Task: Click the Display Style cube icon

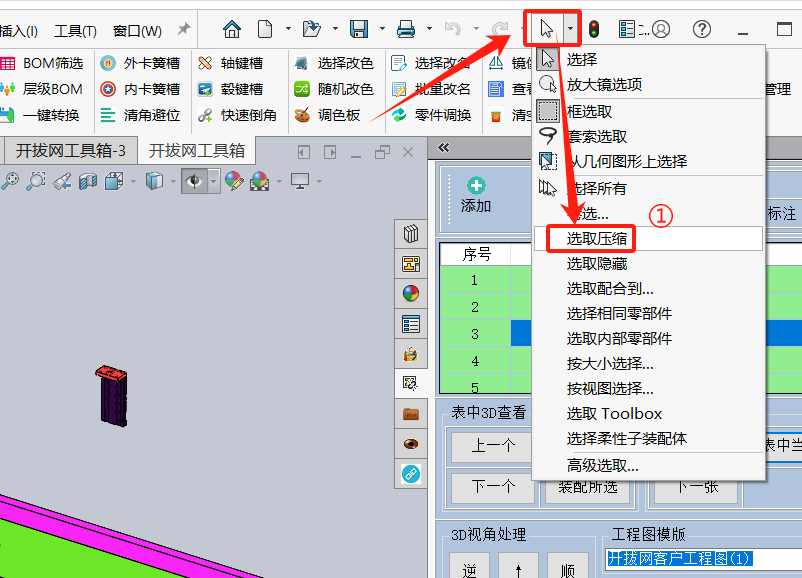Action: tap(154, 181)
